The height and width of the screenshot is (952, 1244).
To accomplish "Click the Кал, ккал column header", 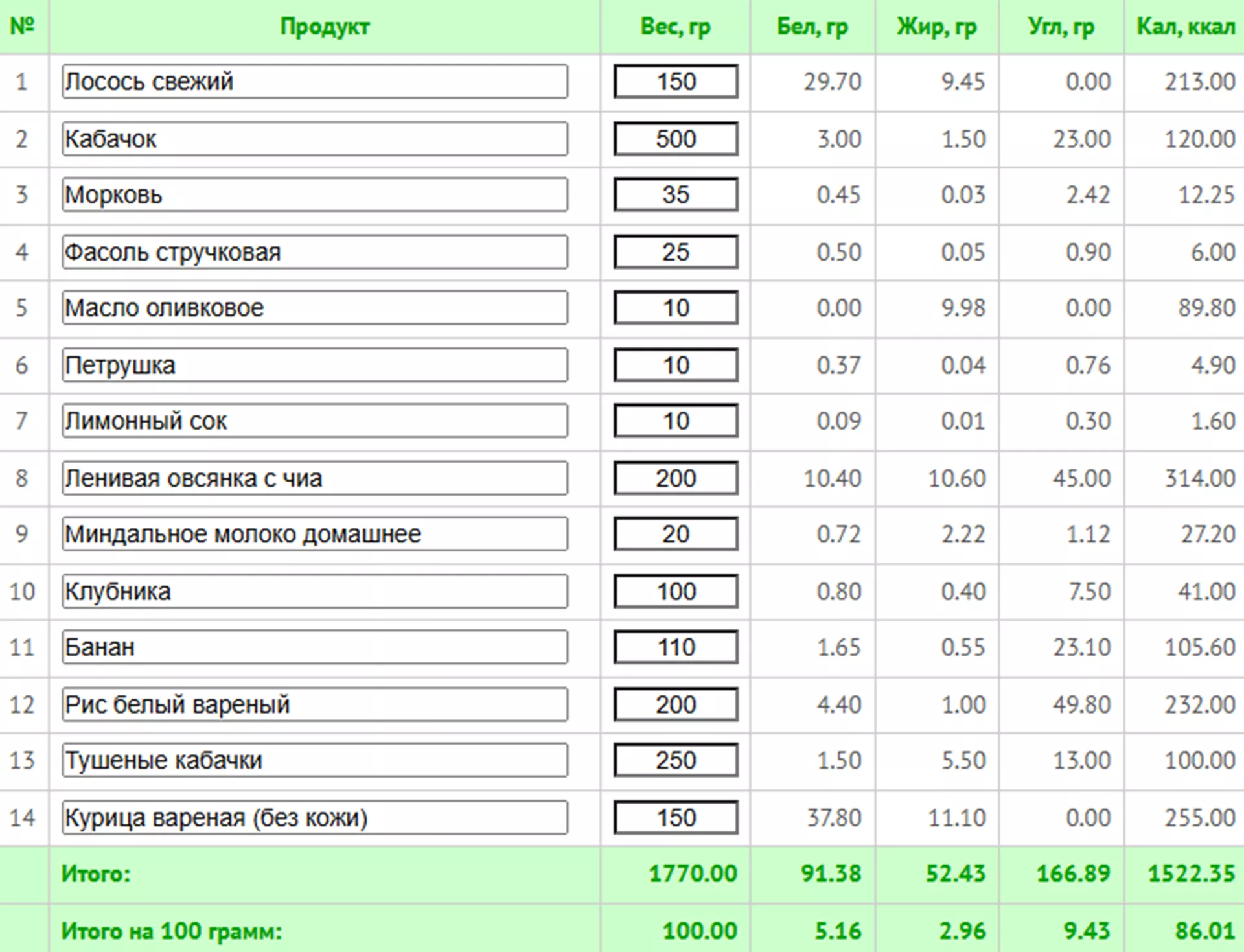I will [x=1185, y=27].
